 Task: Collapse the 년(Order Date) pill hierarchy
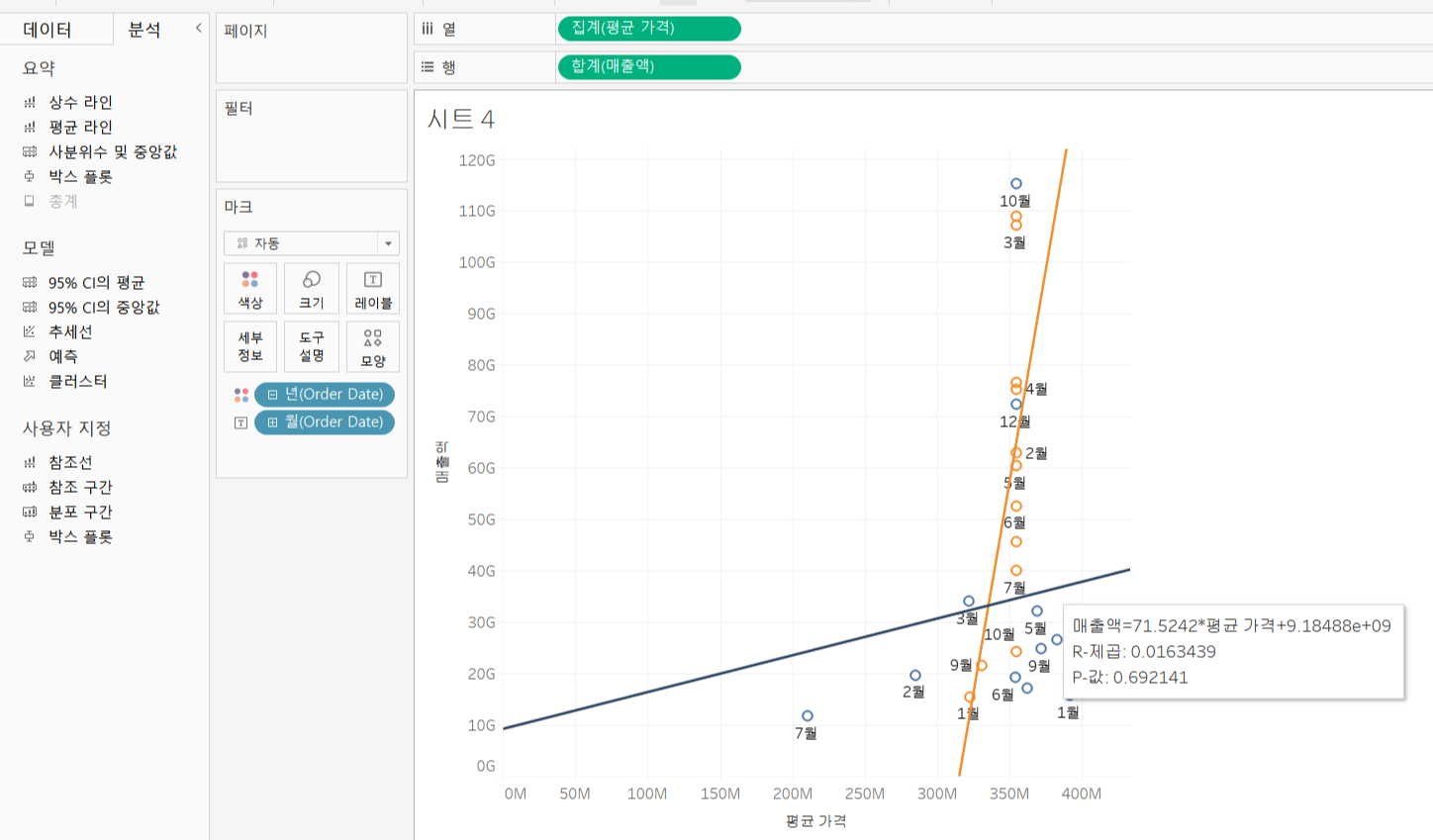pos(272,395)
